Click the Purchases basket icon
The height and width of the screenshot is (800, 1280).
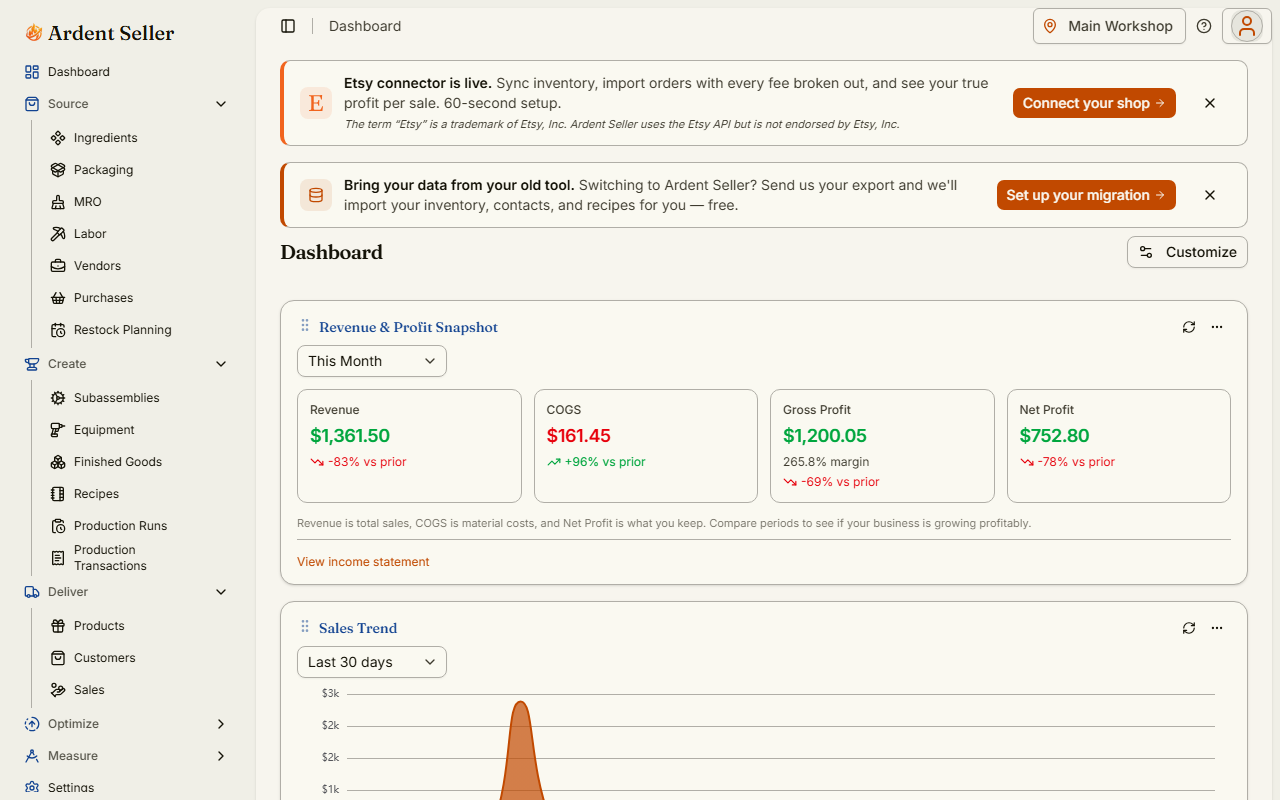58,298
